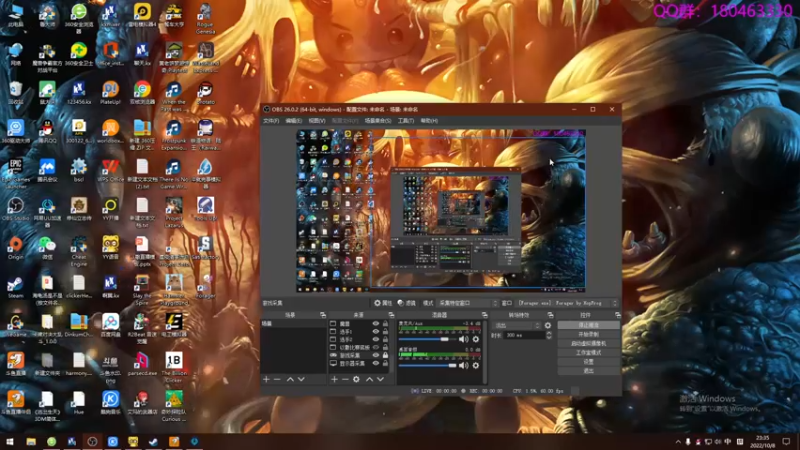Pop out the 场景 dock panel
Image resolution: width=800 pixels, height=450 pixels.
click(x=322, y=315)
